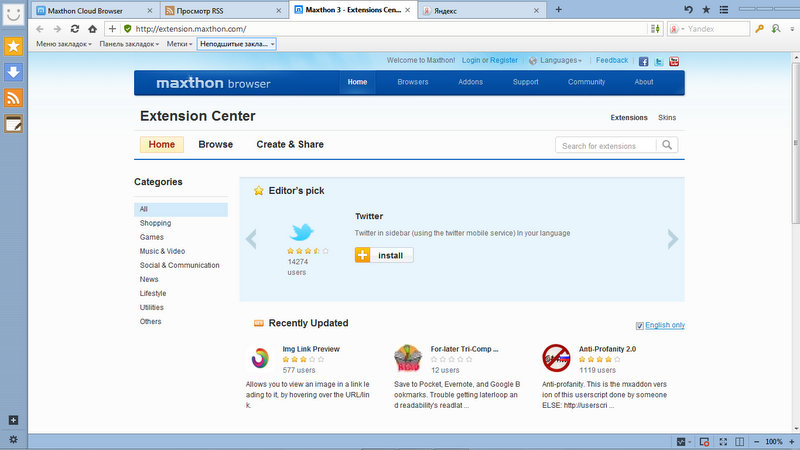Decrease page zoom with the minus button
The height and width of the screenshot is (450, 800).
click(757, 442)
